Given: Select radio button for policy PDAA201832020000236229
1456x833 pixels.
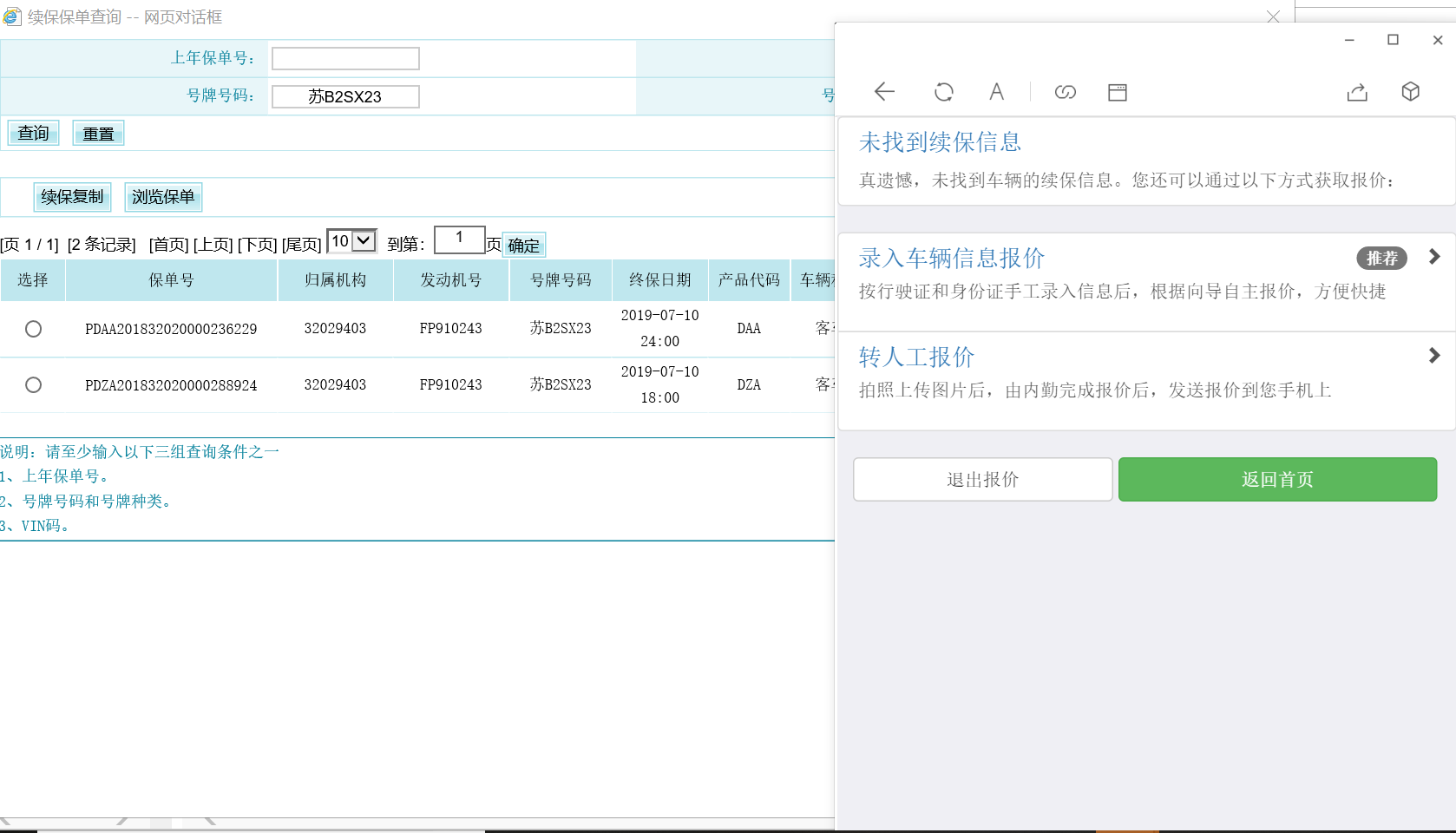Looking at the screenshot, I should [34, 329].
